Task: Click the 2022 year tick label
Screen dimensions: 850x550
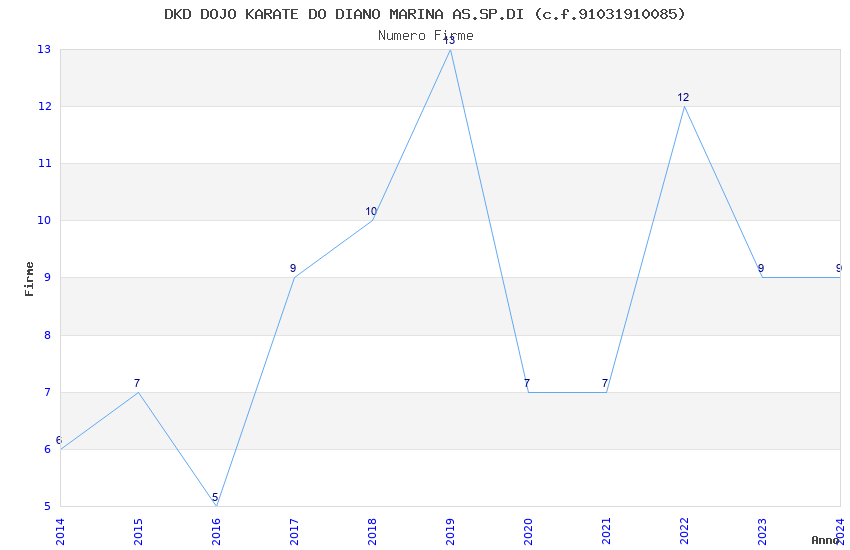Action: pyautogui.click(x=685, y=532)
